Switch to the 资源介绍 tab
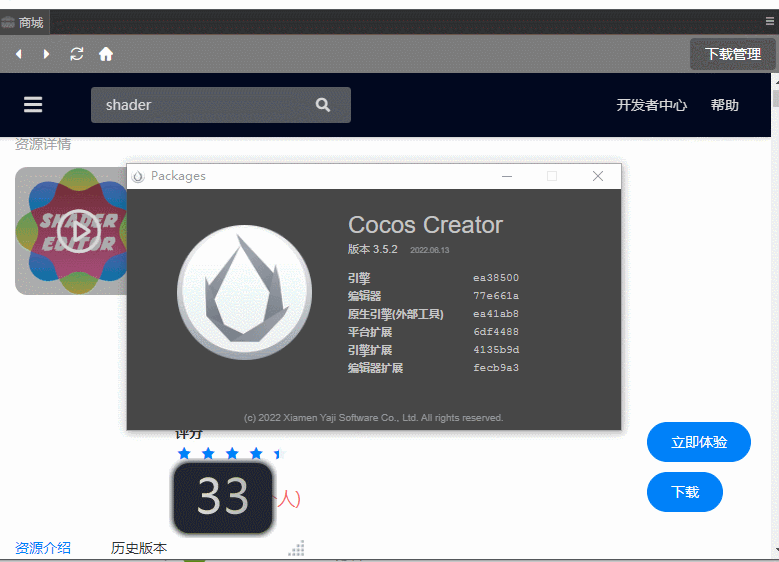 pos(43,548)
